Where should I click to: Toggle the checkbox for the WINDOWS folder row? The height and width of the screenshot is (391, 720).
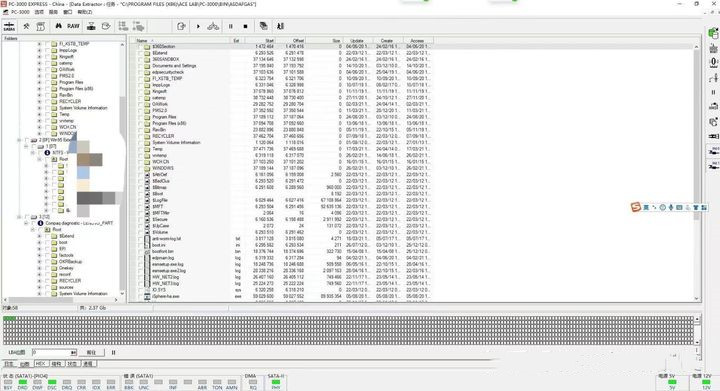(x=141, y=168)
